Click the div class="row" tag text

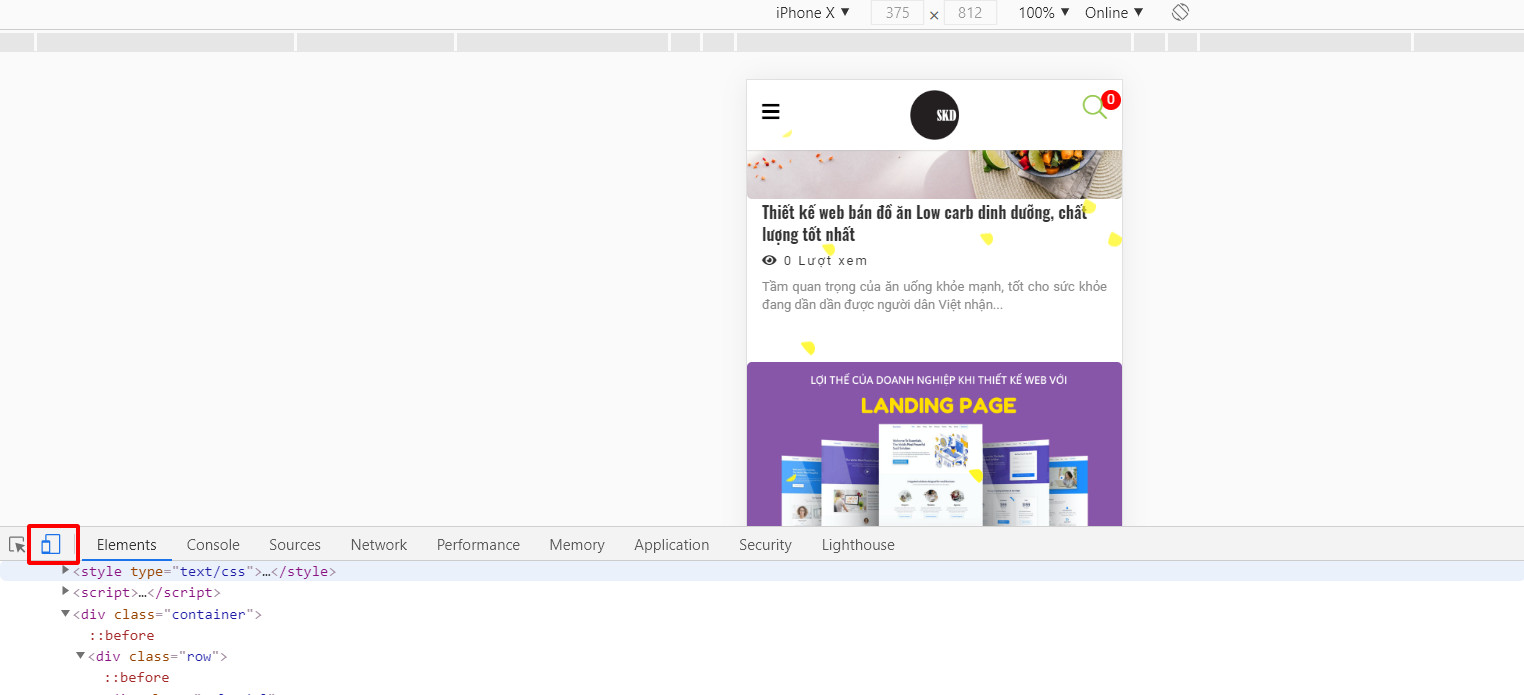(x=158, y=656)
